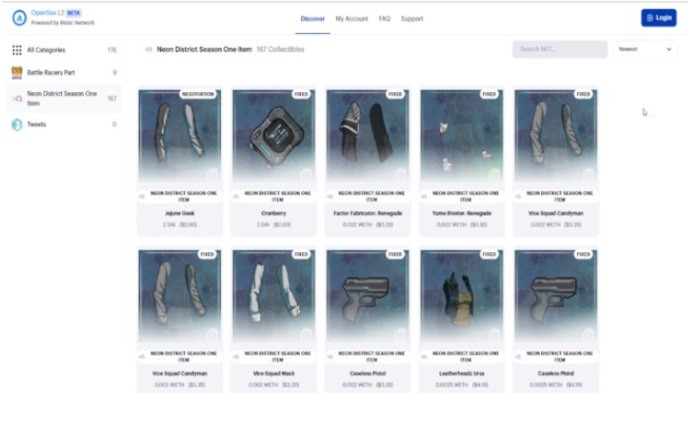Click the 0.002 WETH price under Yumo Riveter

(462, 225)
